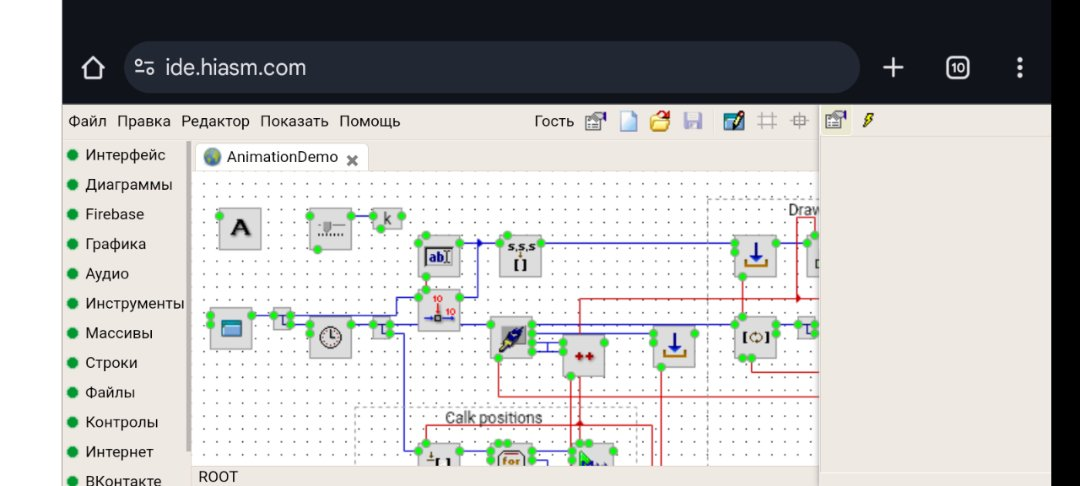Select the hub element between window and timer
Image resolution: width=1080 pixels, height=486 pixels.
(x=282, y=319)
